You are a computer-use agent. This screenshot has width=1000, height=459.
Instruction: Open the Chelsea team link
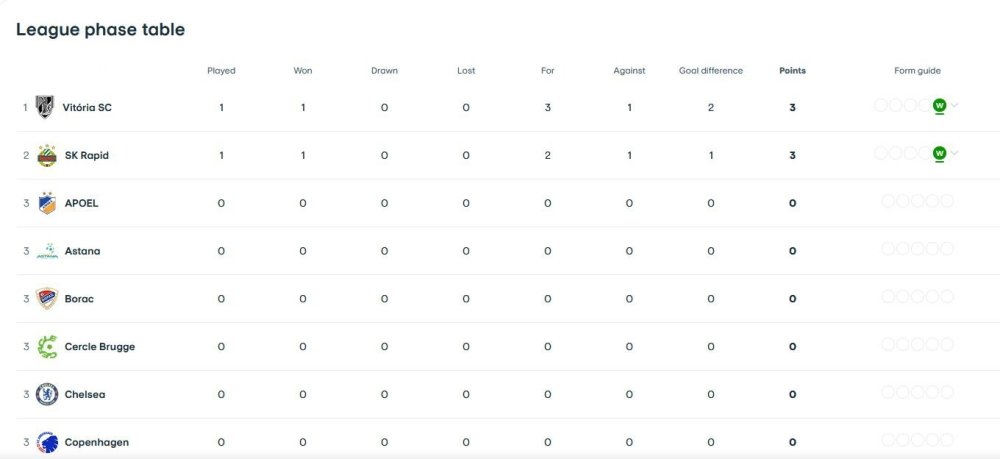click(85, 395)
